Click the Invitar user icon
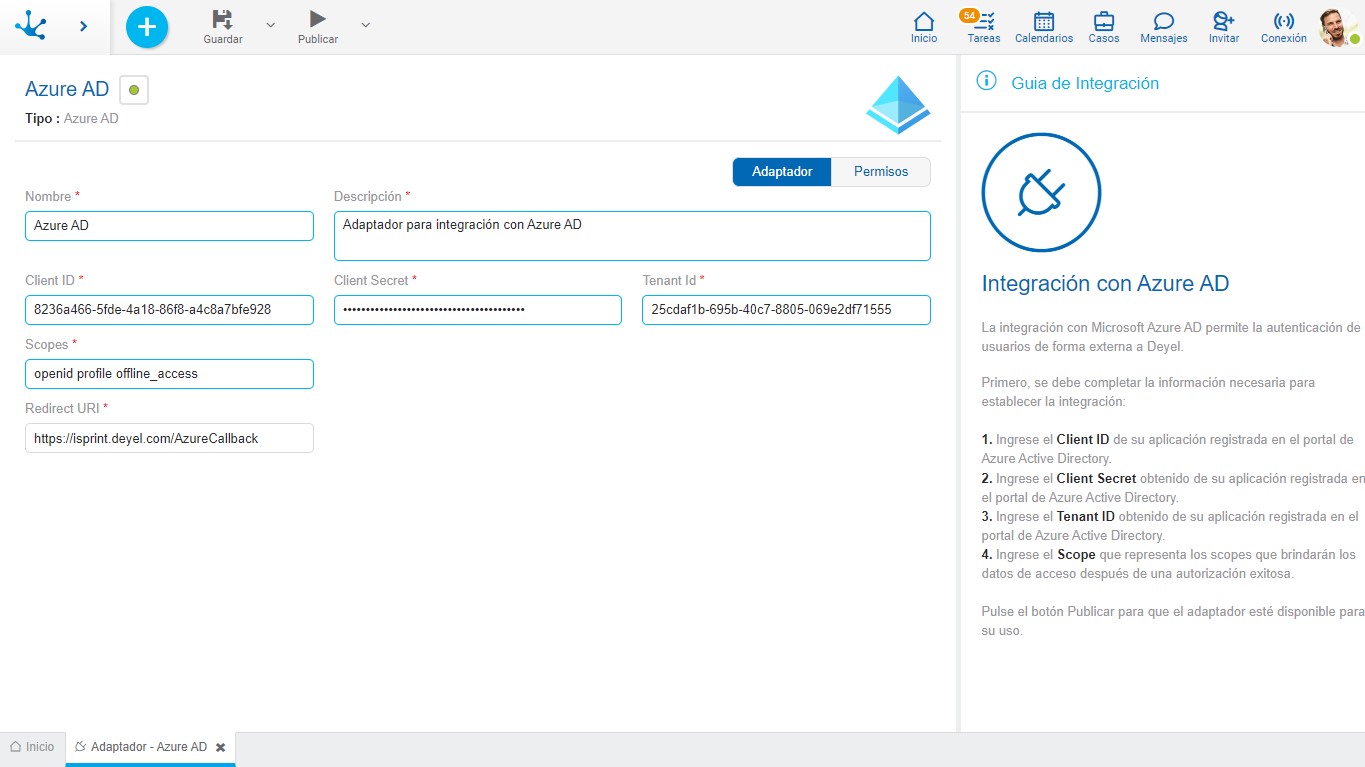Screen dimensions: 1365x767 (x=1223, y=21)
